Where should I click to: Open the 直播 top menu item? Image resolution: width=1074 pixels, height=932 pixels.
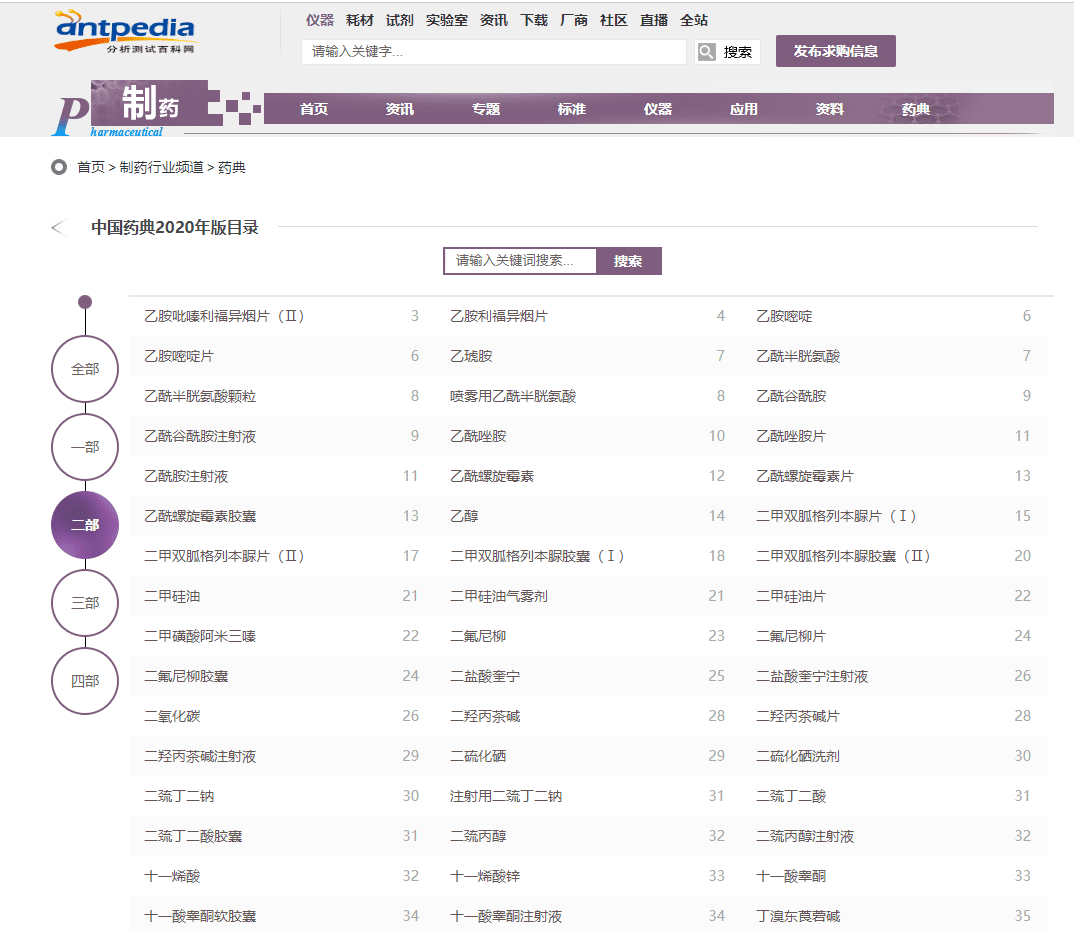653,20
